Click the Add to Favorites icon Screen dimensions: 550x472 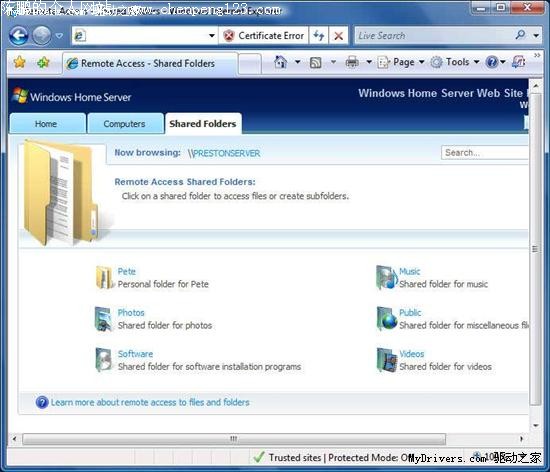point(43,63)
